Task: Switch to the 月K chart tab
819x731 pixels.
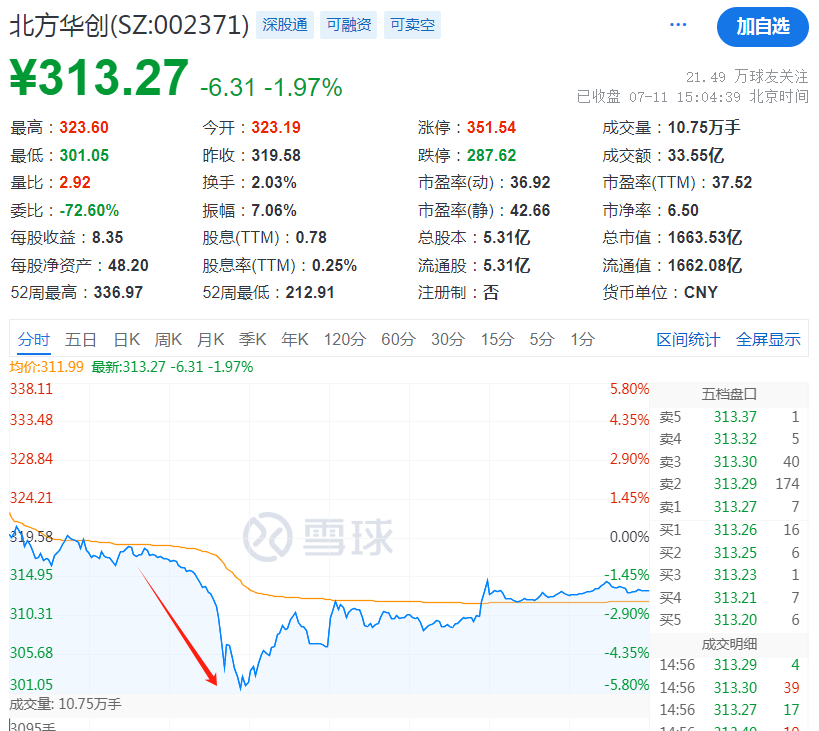Action: pos(210,339)
